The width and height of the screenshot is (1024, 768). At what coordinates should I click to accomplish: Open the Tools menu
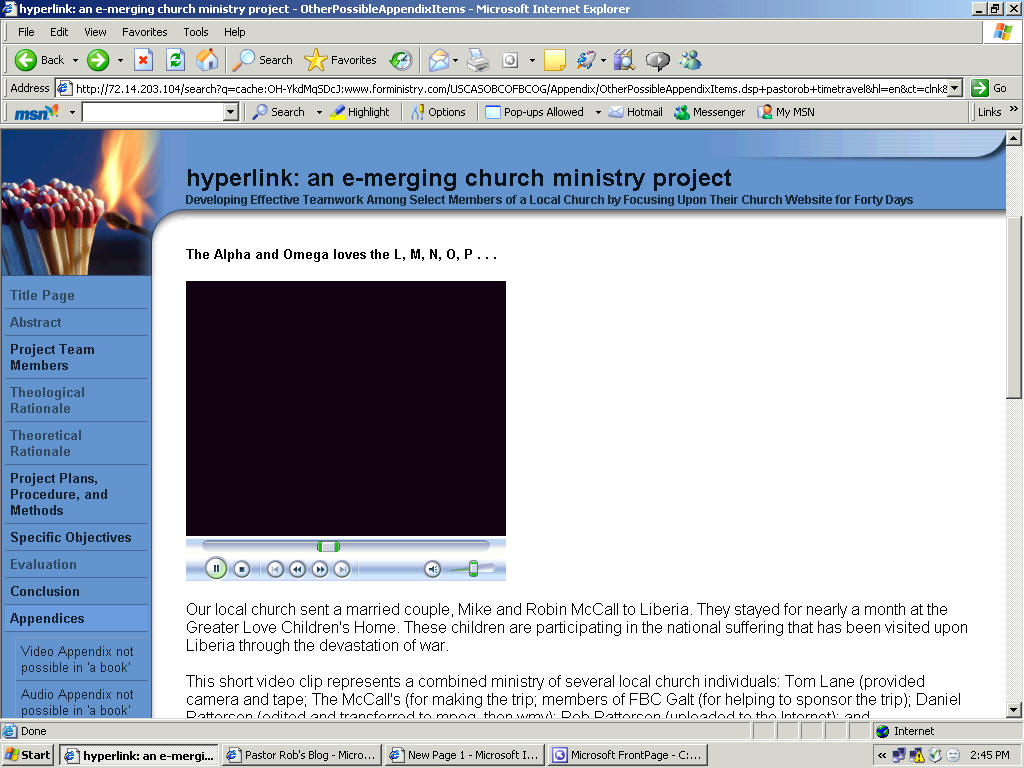point(196,32)
